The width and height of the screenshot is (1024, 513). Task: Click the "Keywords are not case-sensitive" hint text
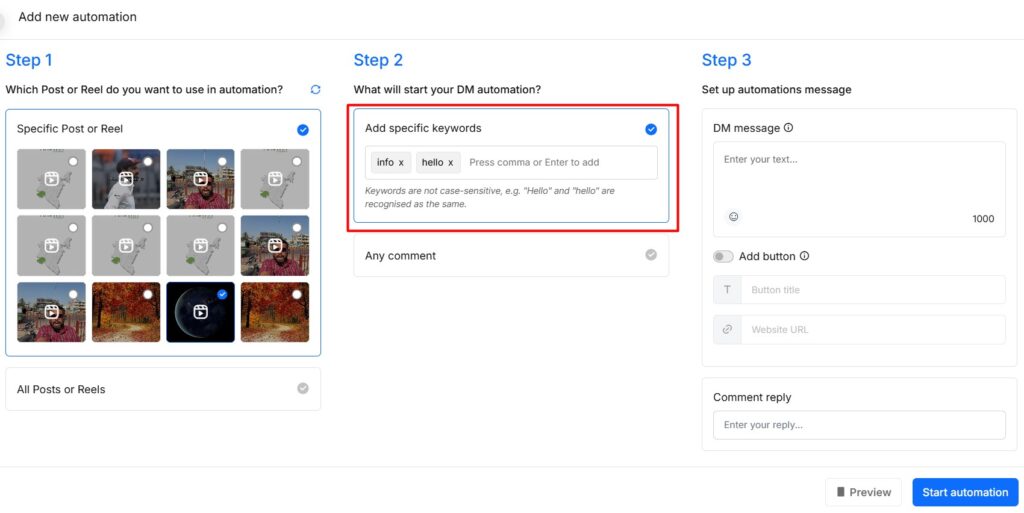click(x=489, y=197)
